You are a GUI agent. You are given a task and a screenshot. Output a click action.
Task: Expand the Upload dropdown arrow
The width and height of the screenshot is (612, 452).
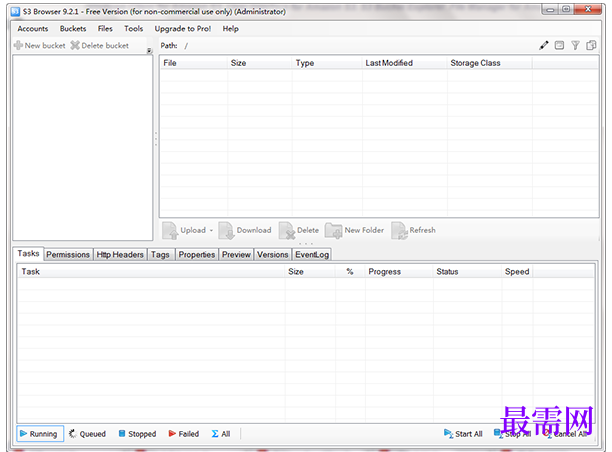(x=211, y=230)
